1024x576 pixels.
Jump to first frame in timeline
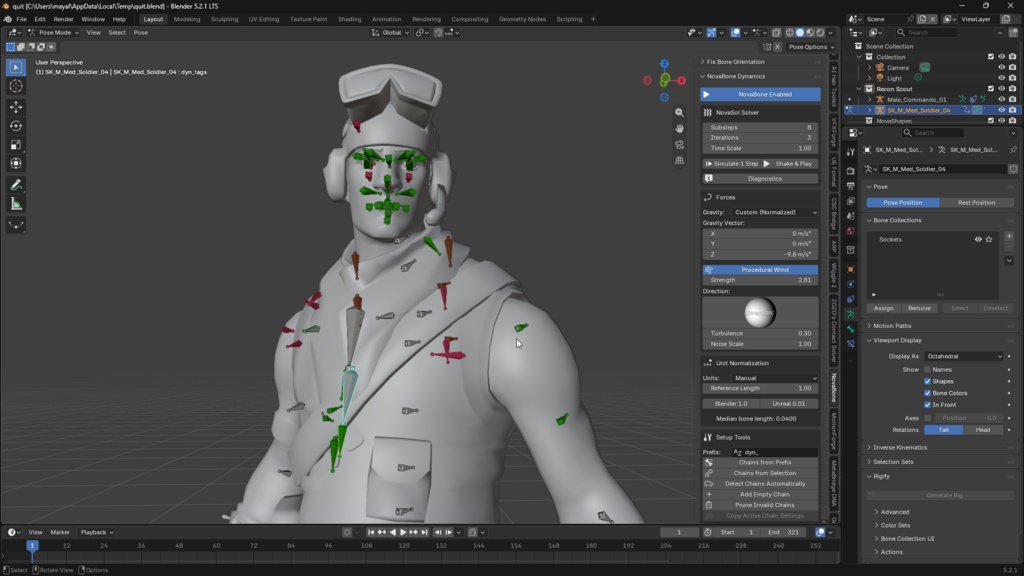coord(371,532)
